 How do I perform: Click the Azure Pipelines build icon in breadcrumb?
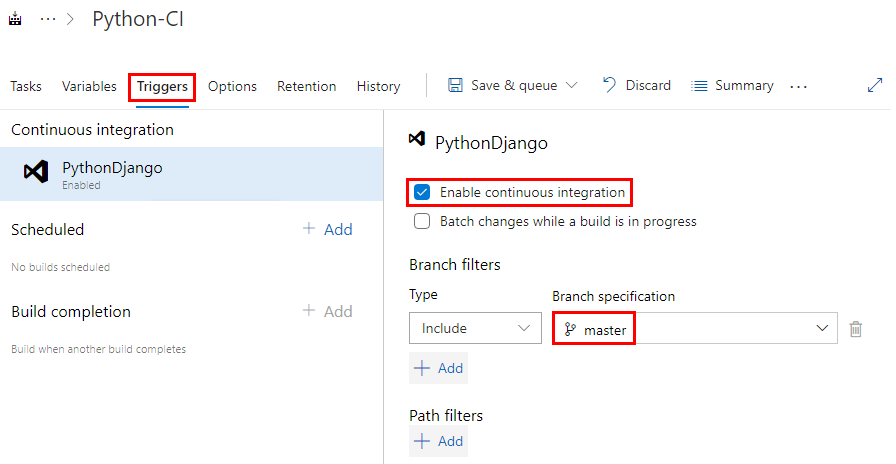click(x=15, y=19)
